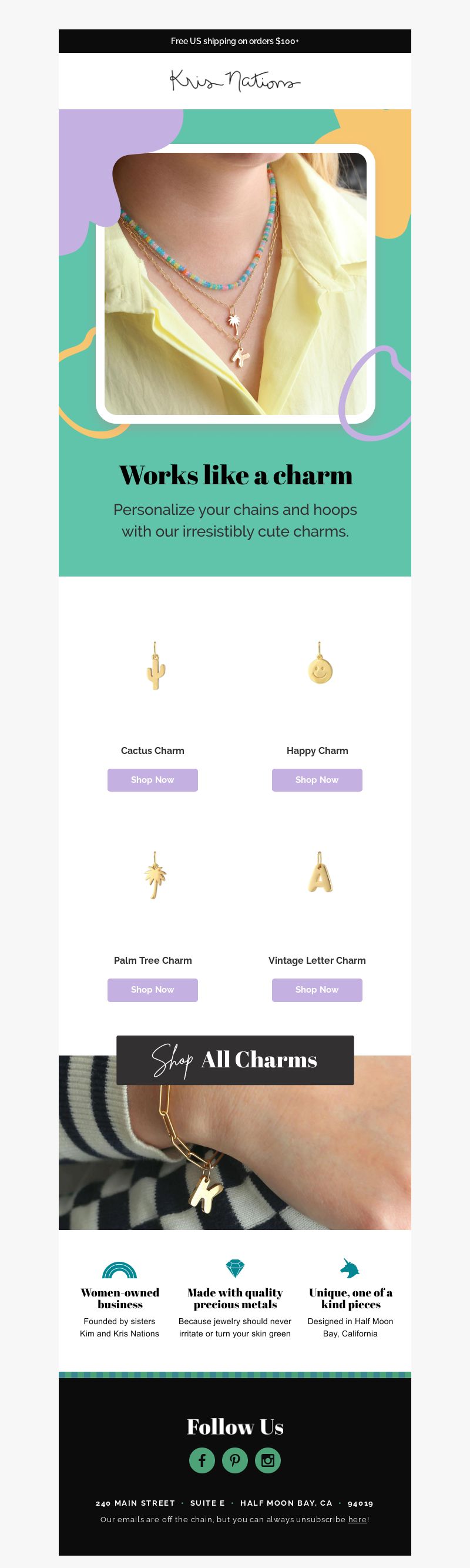Image resolution: width=470 pixels, height=1568 pixels.
Task: Click the necklace hero photo
Action: (236, 284)
